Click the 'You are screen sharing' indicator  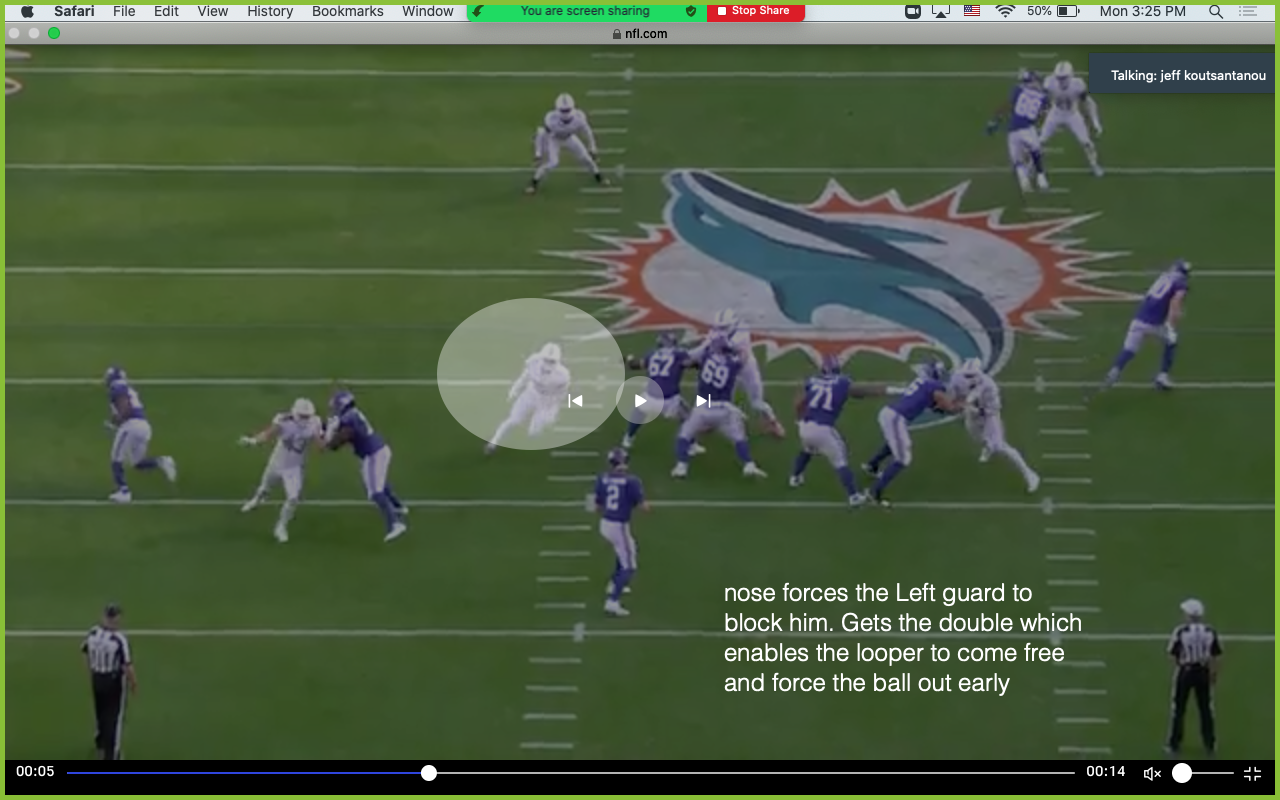point(585,11)
